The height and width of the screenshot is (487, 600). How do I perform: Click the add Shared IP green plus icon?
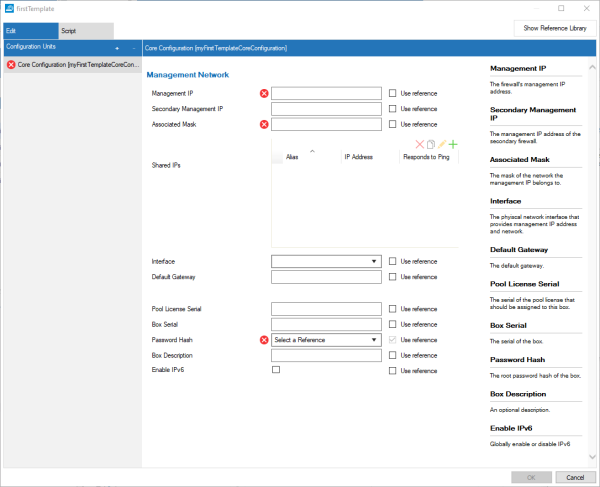tap(453, 144)
